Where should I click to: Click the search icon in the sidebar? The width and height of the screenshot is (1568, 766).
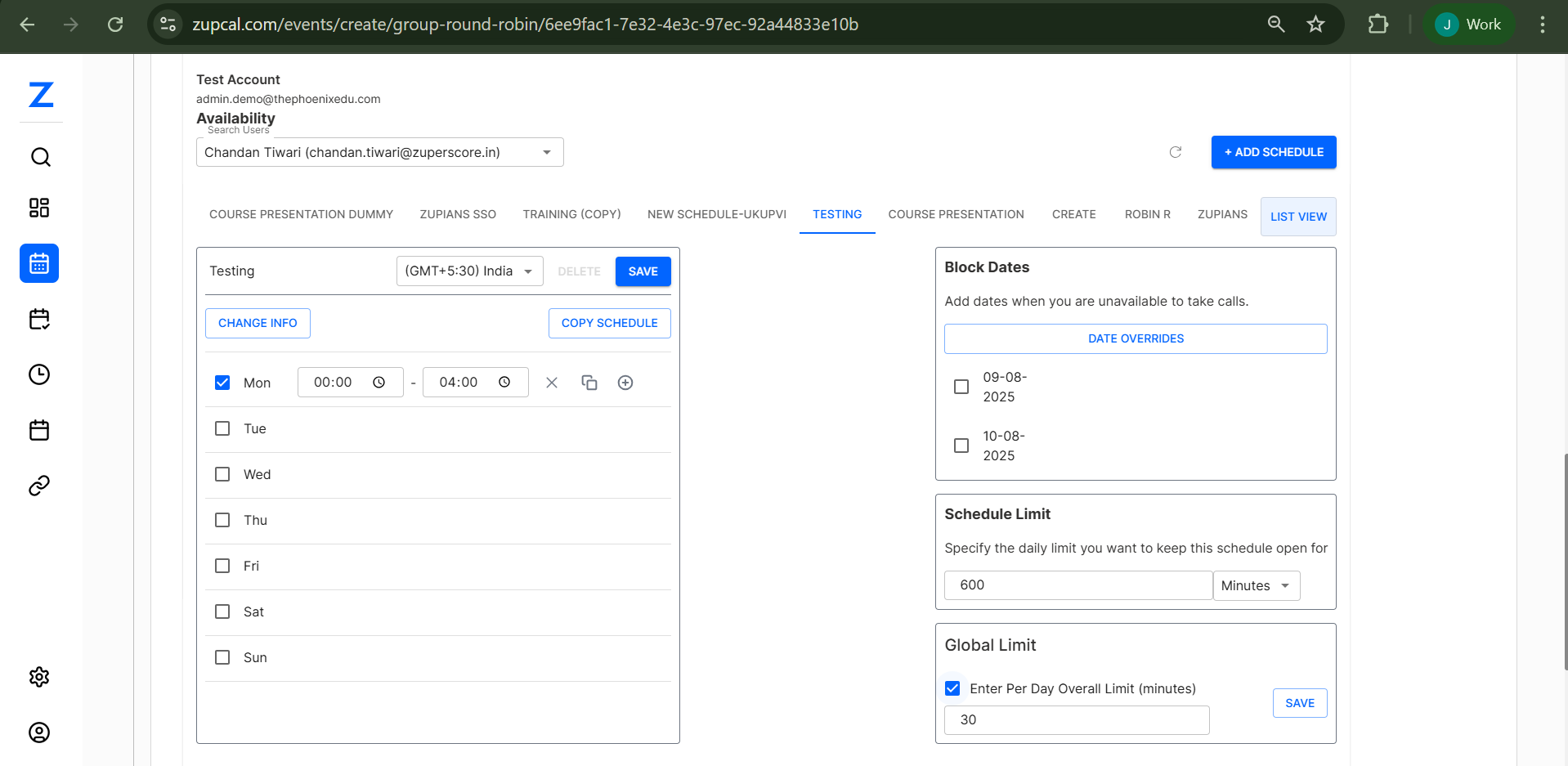click(x=40, y=157)
